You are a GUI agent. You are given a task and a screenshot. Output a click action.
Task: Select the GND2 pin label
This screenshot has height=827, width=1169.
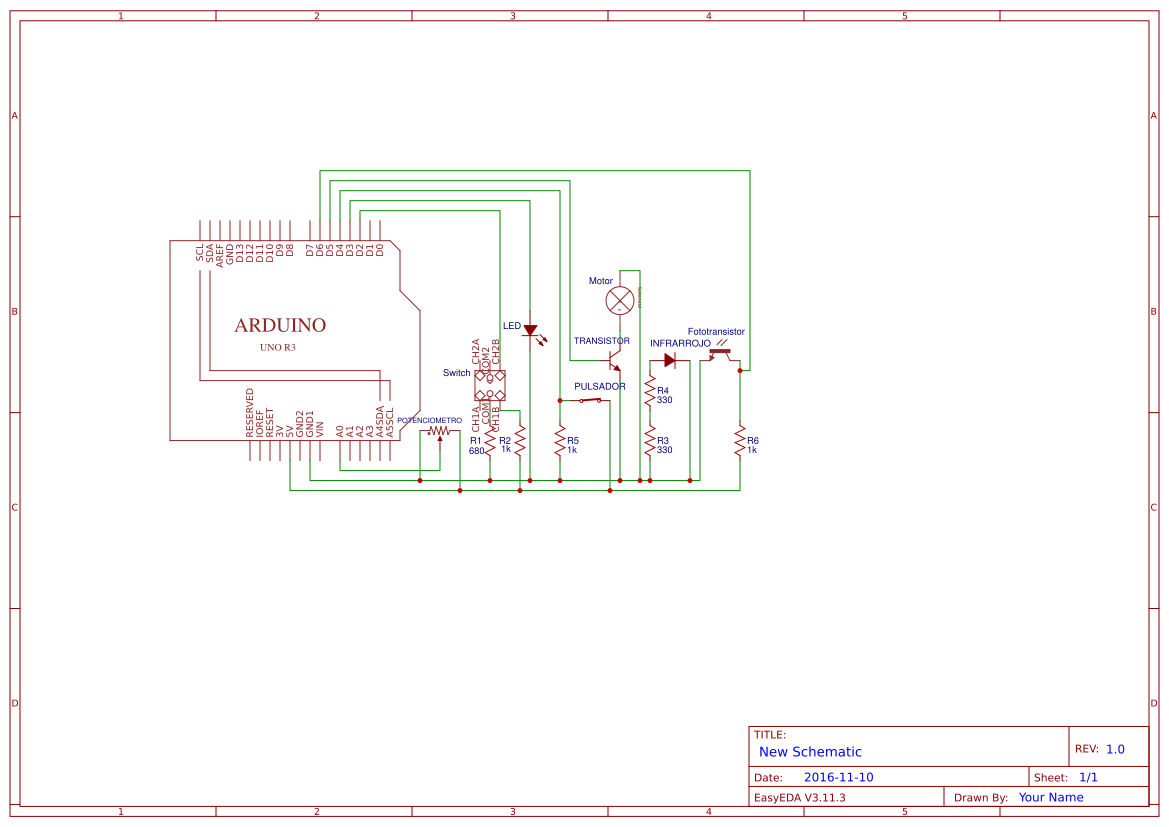[300, 424]
